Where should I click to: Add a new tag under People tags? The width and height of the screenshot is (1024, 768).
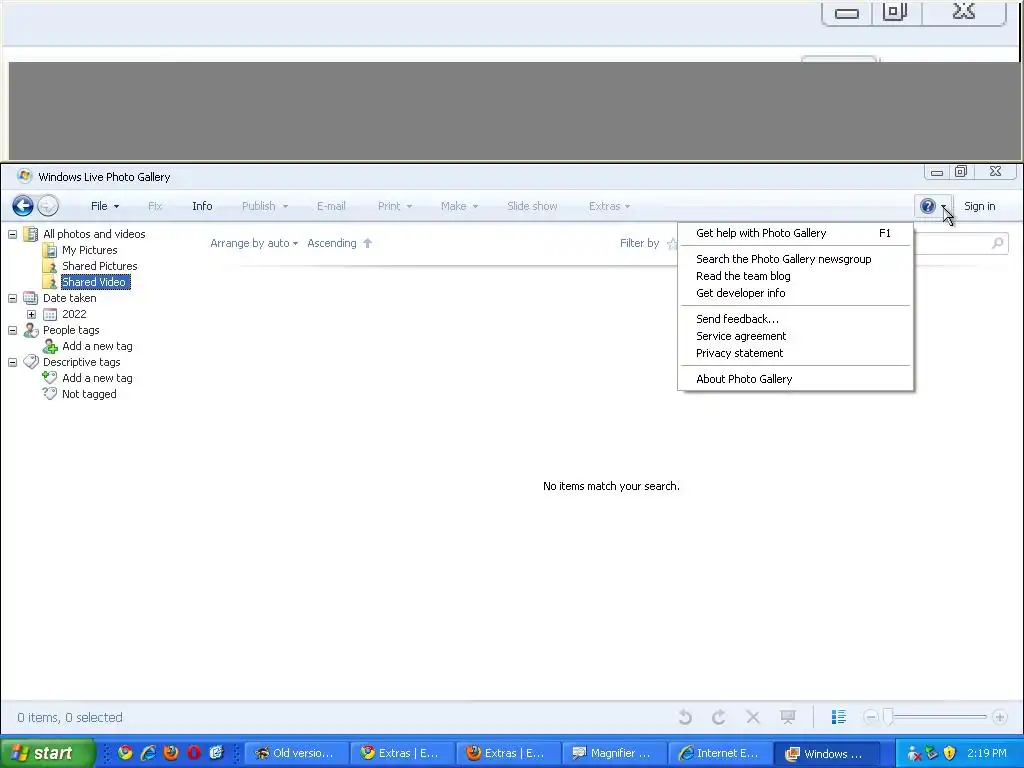pos(97,346)
